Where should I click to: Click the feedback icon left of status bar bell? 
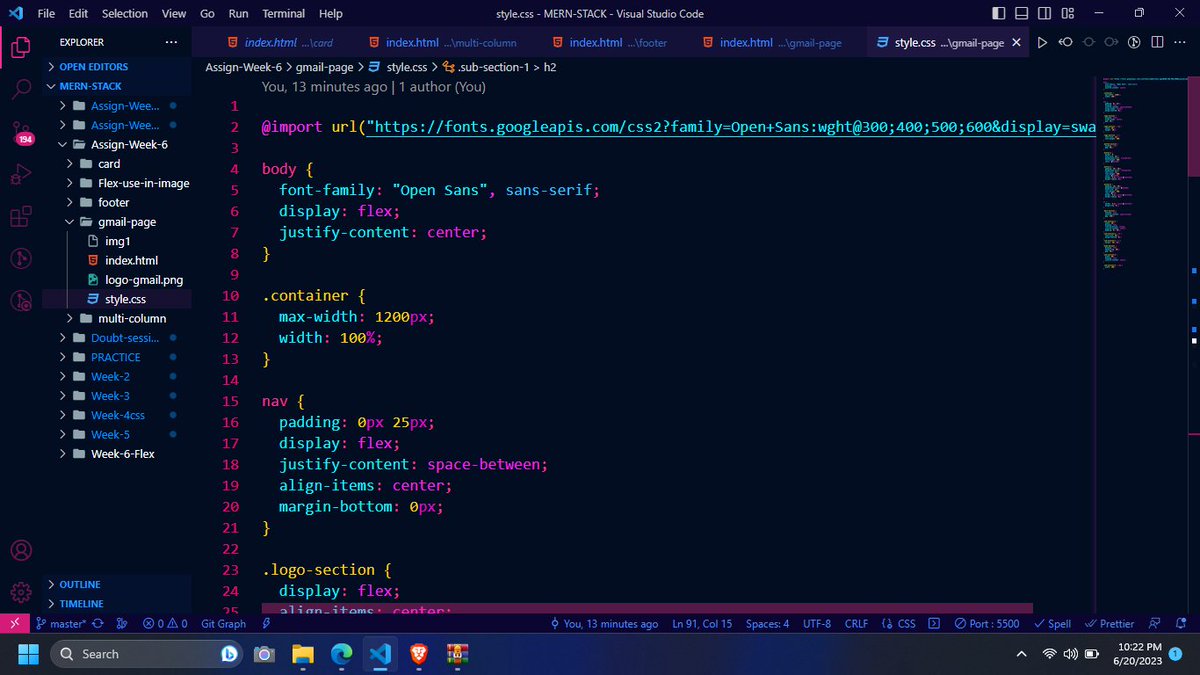[1156, 623]
